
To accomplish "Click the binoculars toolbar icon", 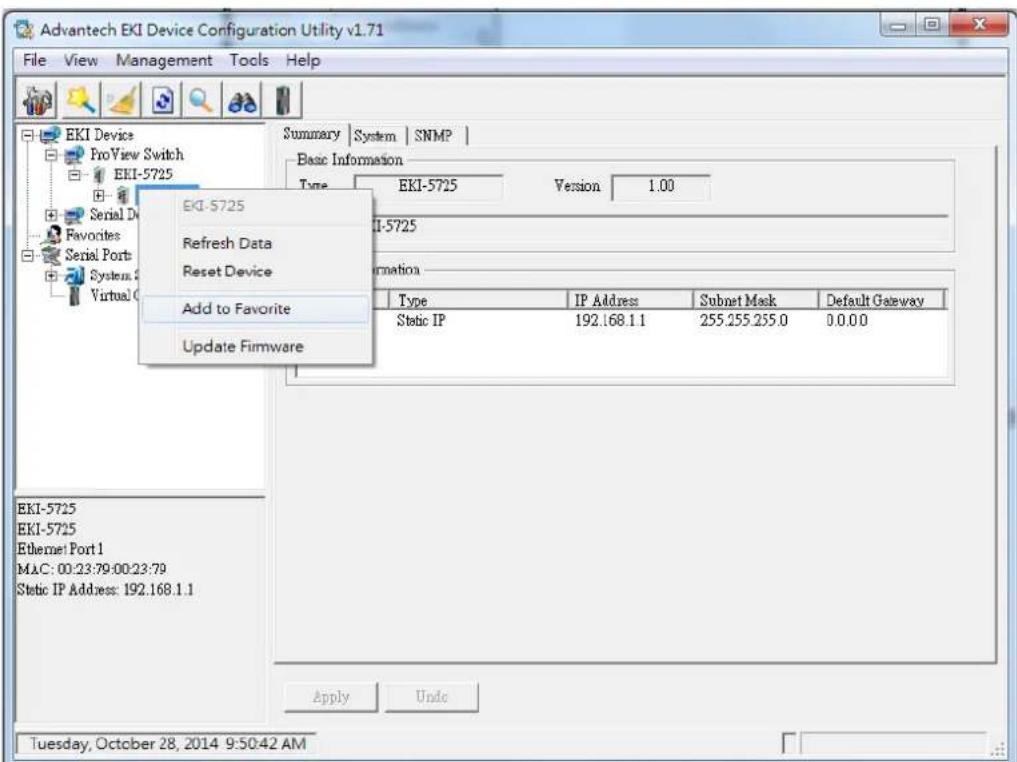I will (242, 101).
